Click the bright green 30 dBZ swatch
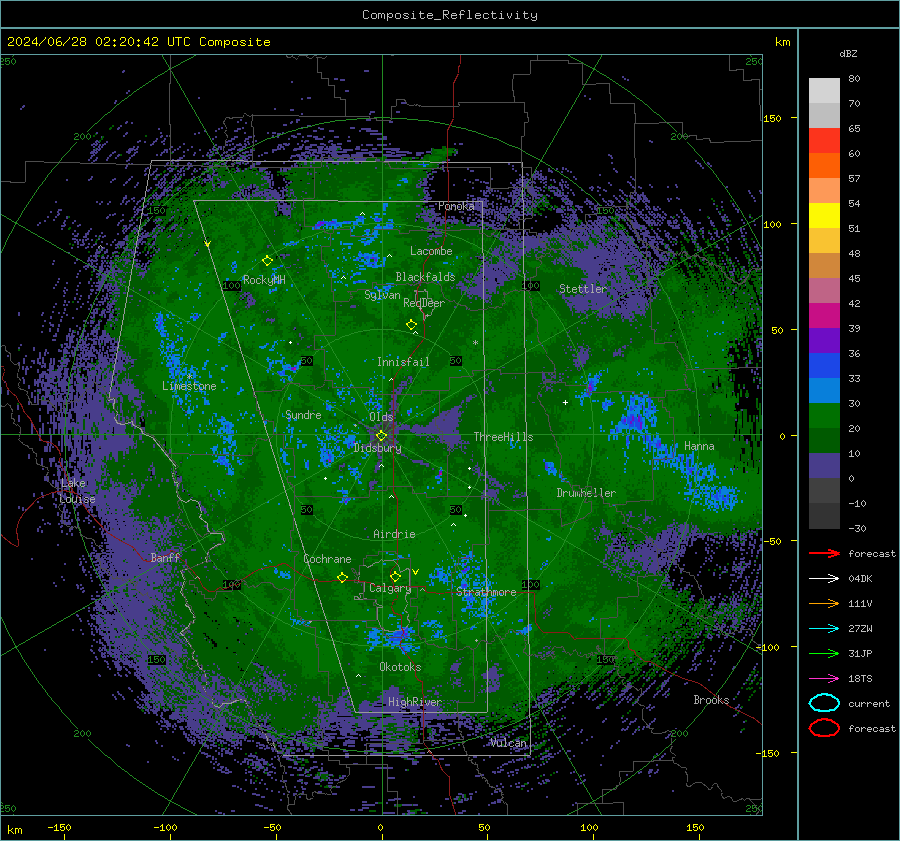 pyautogui.click(x=824, y=416)
